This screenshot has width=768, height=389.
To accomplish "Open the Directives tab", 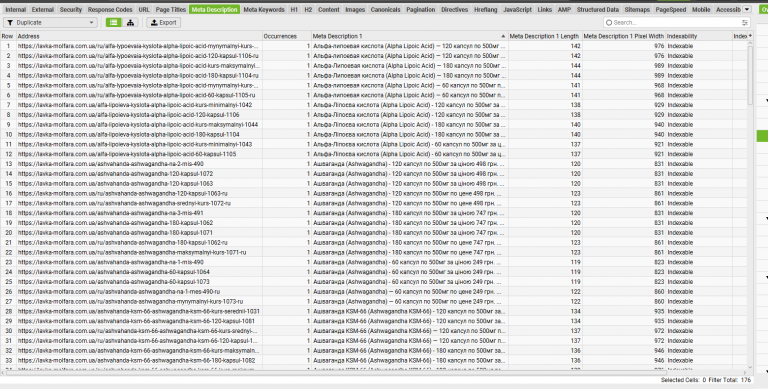I will coord(454,9).
